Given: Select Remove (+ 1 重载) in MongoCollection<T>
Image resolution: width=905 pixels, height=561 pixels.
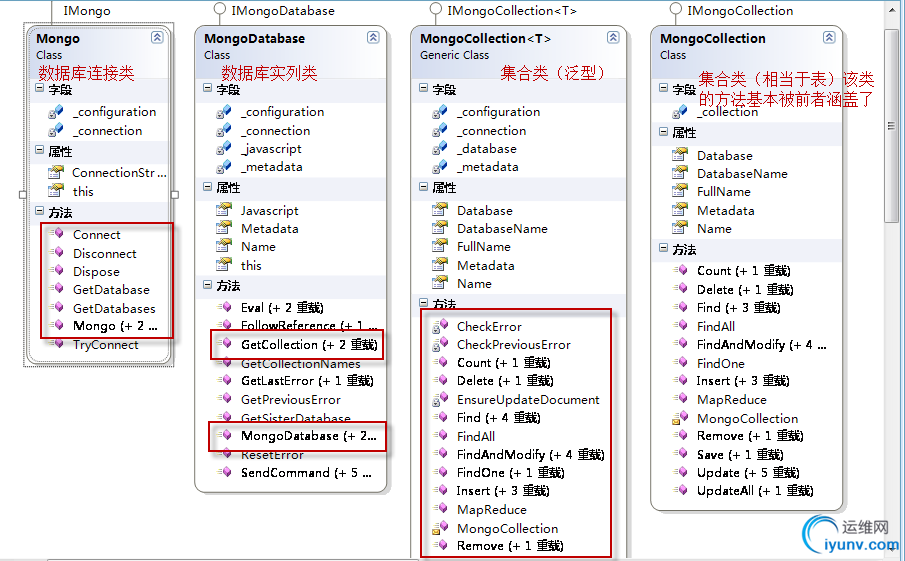Looking at the screenshot, I should (510, 545).
